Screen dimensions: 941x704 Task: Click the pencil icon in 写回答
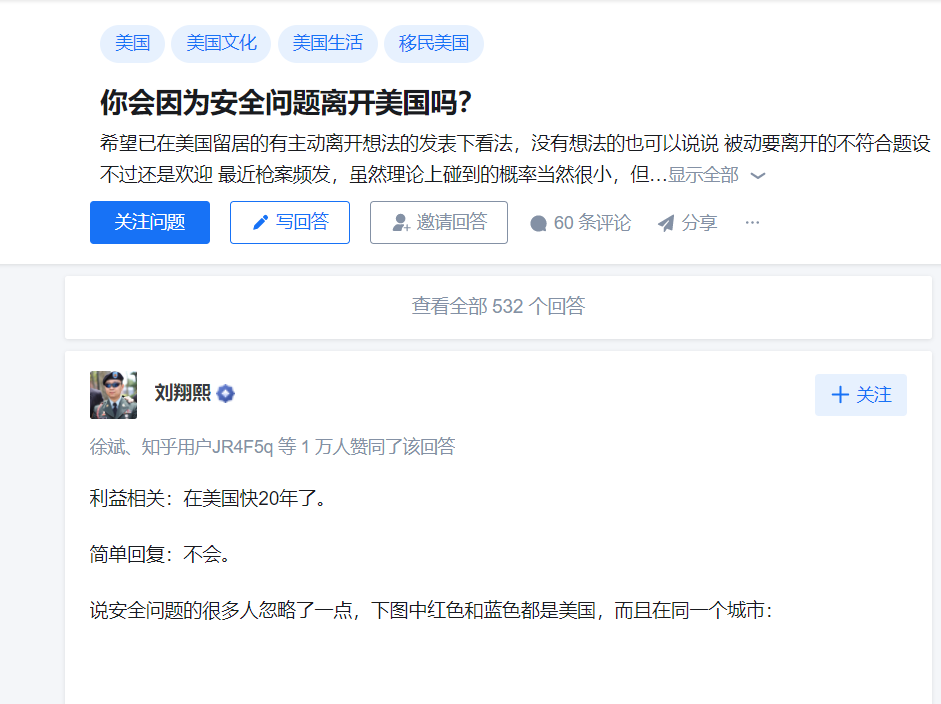[260, 223]
